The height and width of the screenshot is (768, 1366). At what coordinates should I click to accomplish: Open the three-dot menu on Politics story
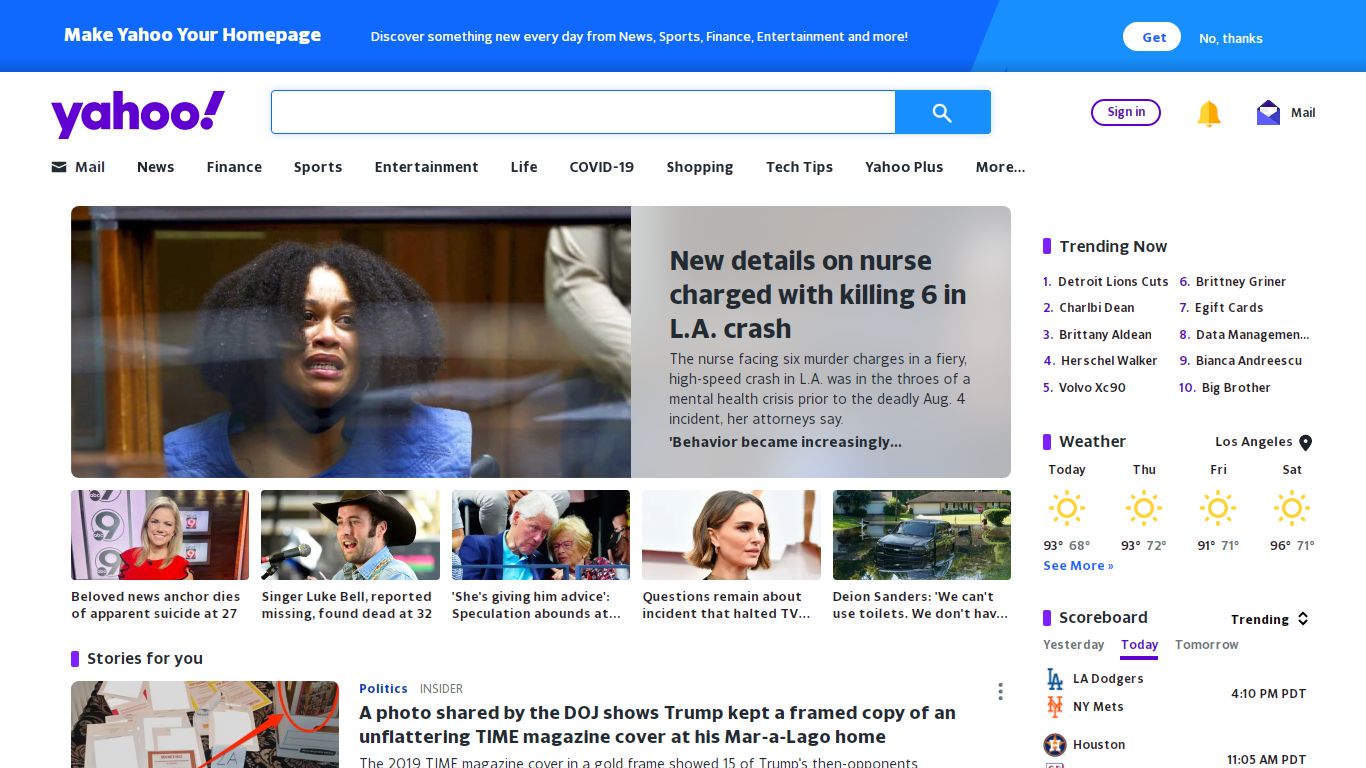pyautogui.click(x=1000, y=691)
